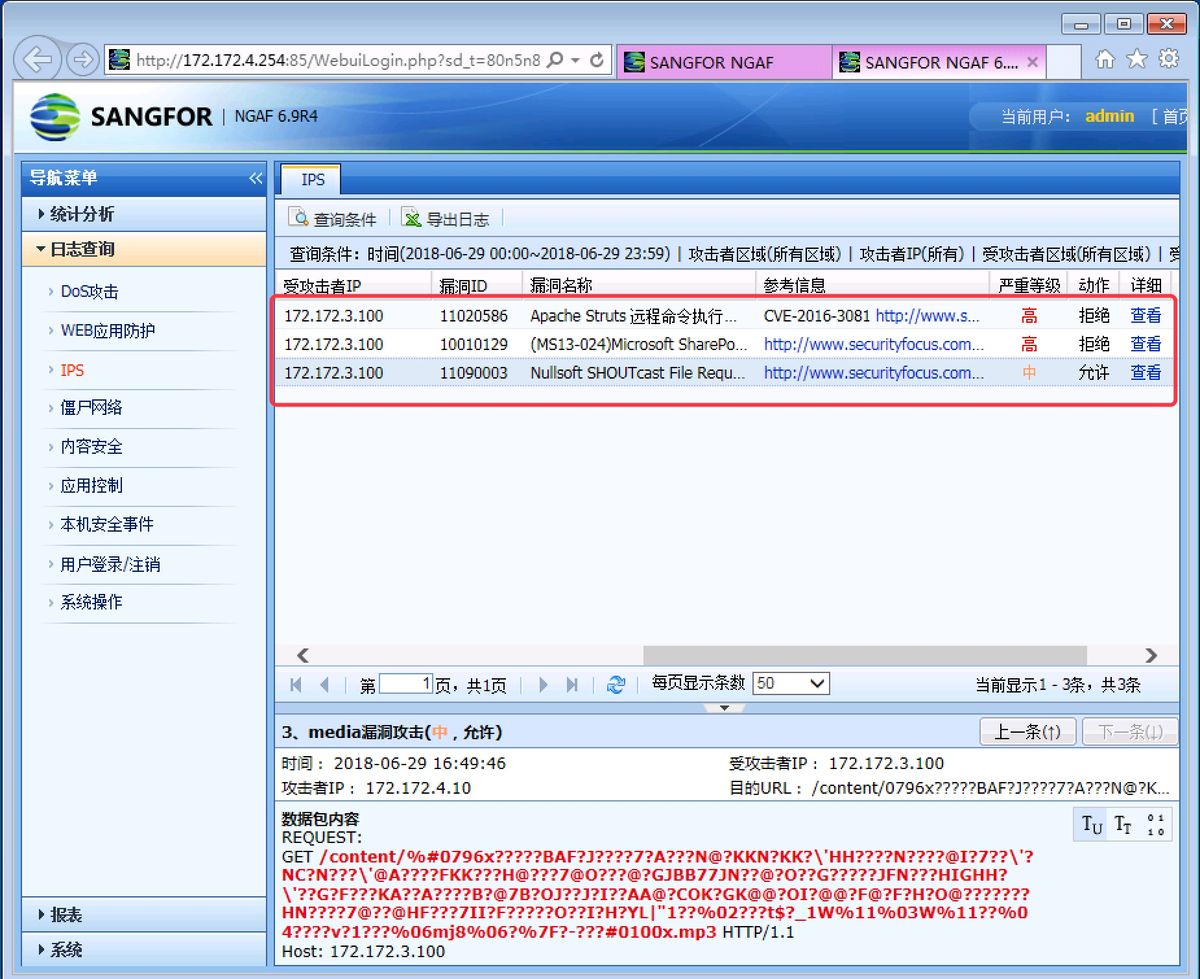
Task: Sort by 漏洞ID column header
Action: click(477, 285)
